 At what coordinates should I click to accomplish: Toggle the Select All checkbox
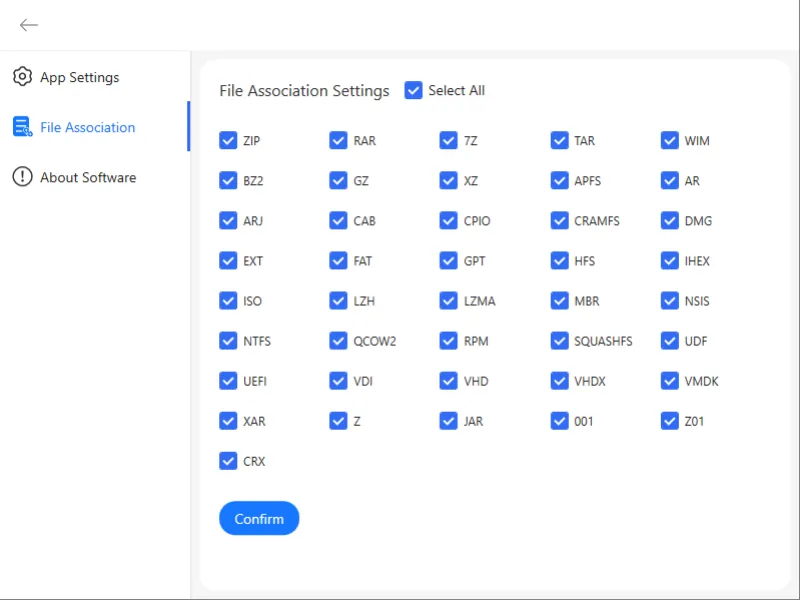pos(413,90)
